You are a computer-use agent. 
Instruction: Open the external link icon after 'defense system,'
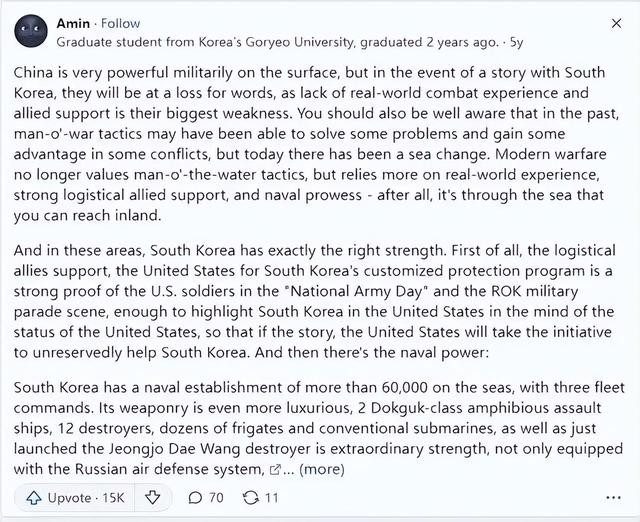pos(276,470)
